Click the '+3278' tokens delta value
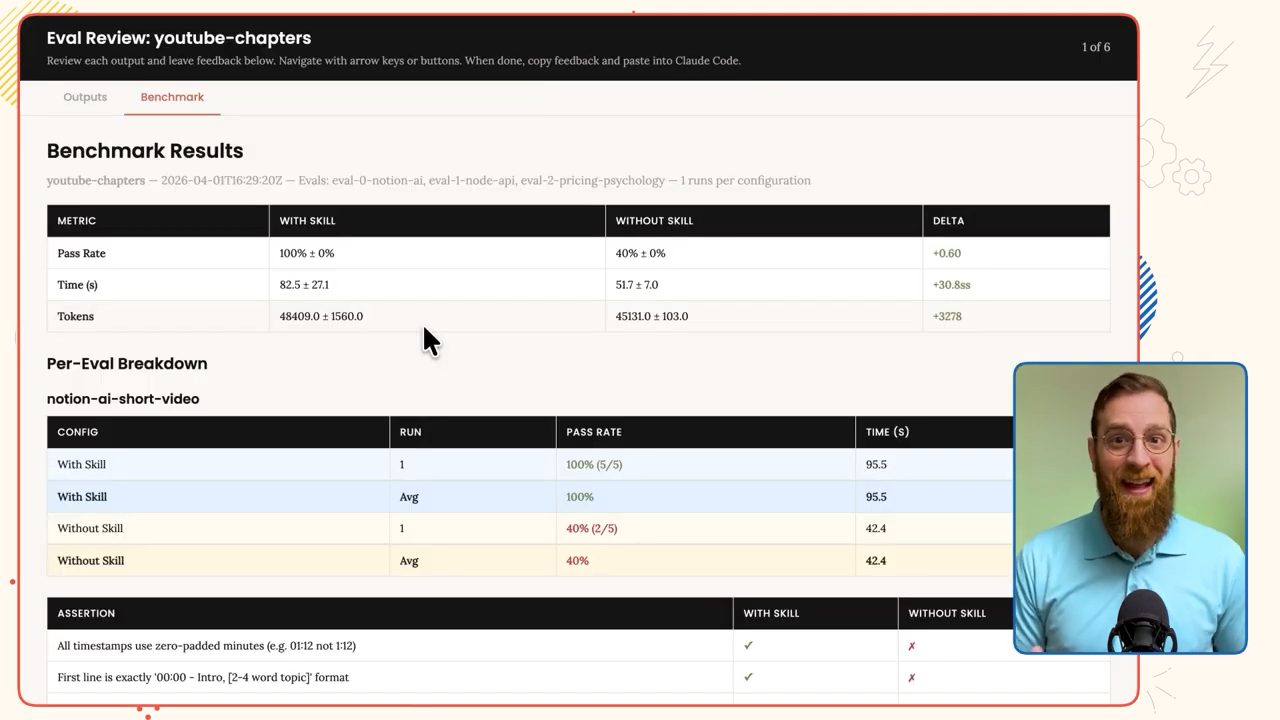 (947, 316)
